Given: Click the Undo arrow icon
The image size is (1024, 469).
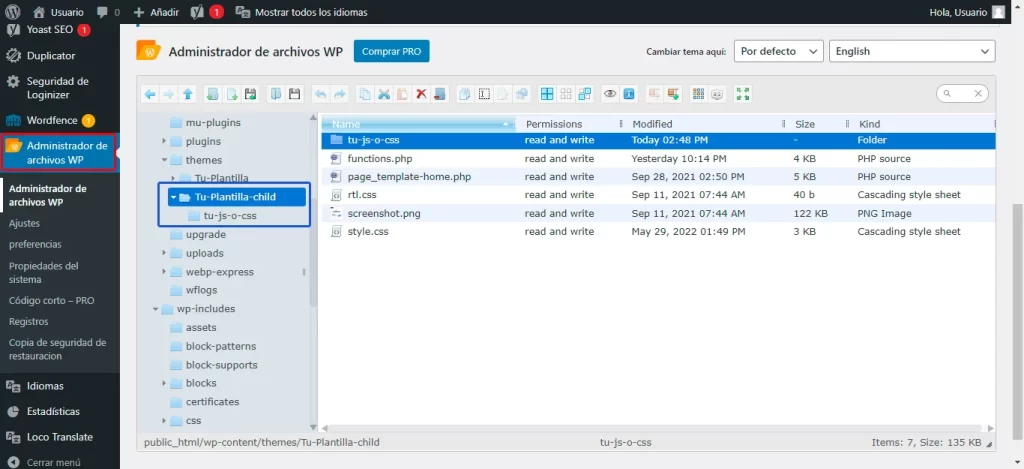Looking at the screenshot, I should 320,94.
